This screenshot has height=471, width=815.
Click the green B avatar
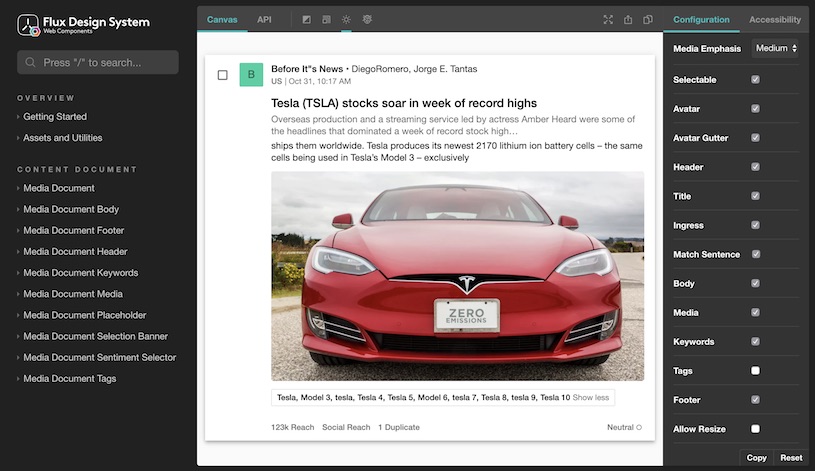click(x=251, y=74)
